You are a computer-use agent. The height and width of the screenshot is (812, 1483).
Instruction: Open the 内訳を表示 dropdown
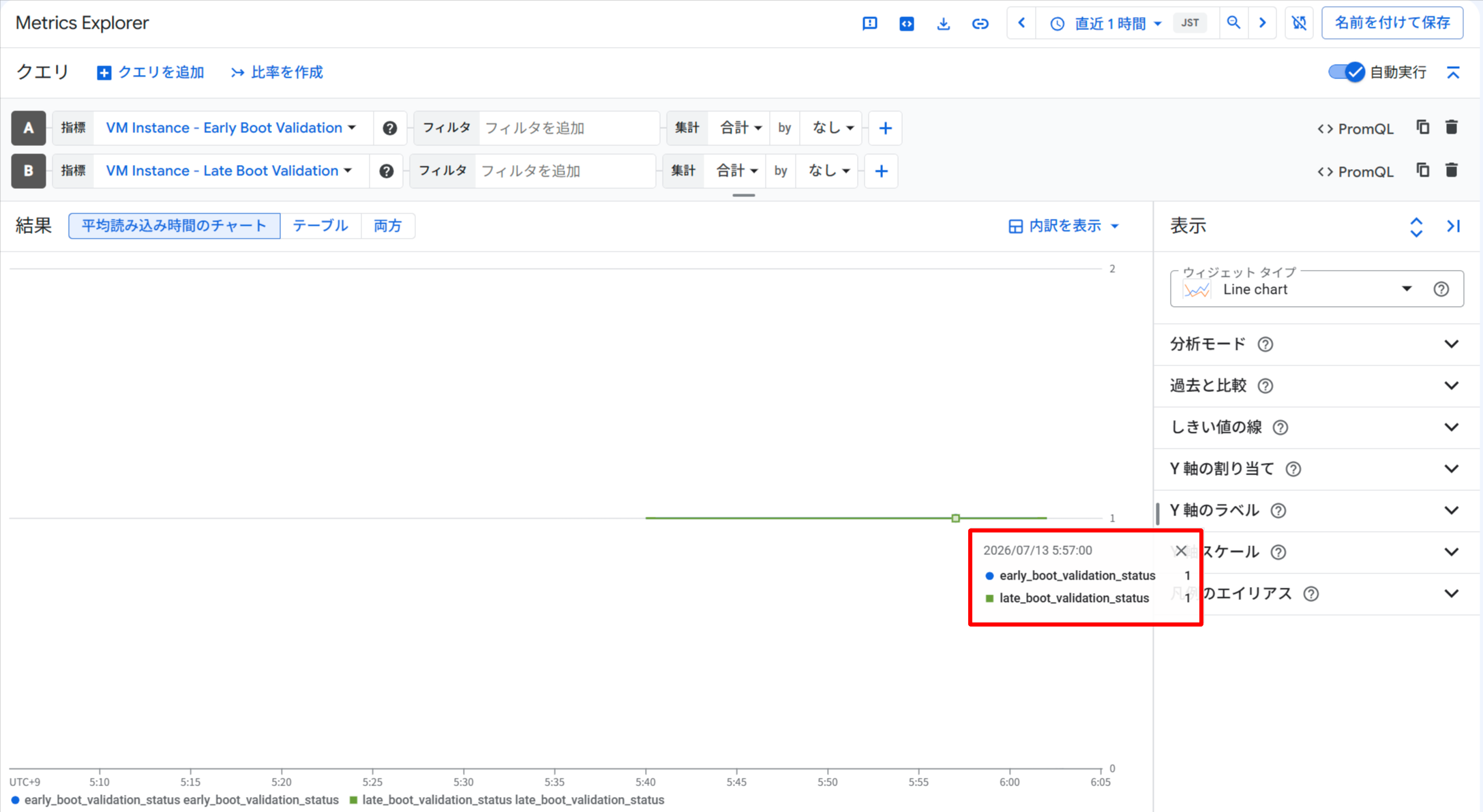point(1064,226)
